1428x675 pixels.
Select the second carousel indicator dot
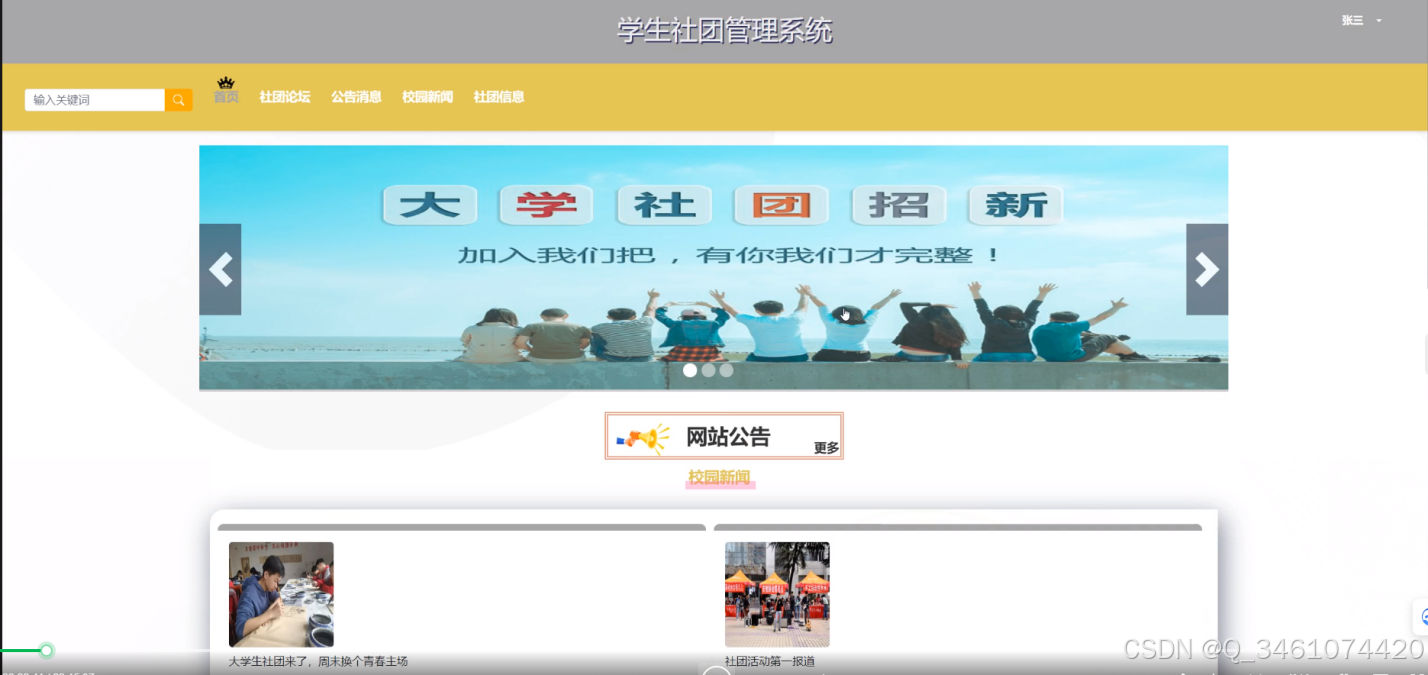[708, 370]
